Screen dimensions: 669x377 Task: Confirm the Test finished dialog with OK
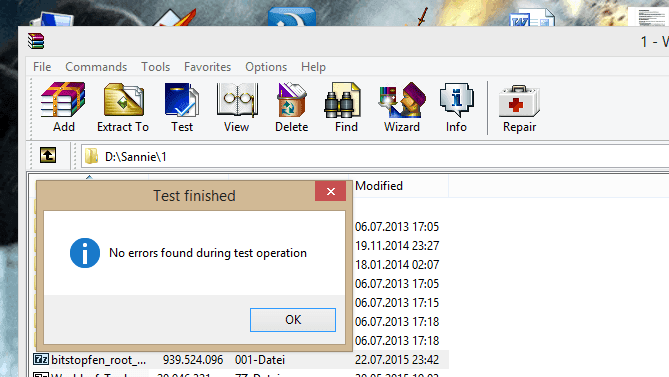(x=293, y=320)
